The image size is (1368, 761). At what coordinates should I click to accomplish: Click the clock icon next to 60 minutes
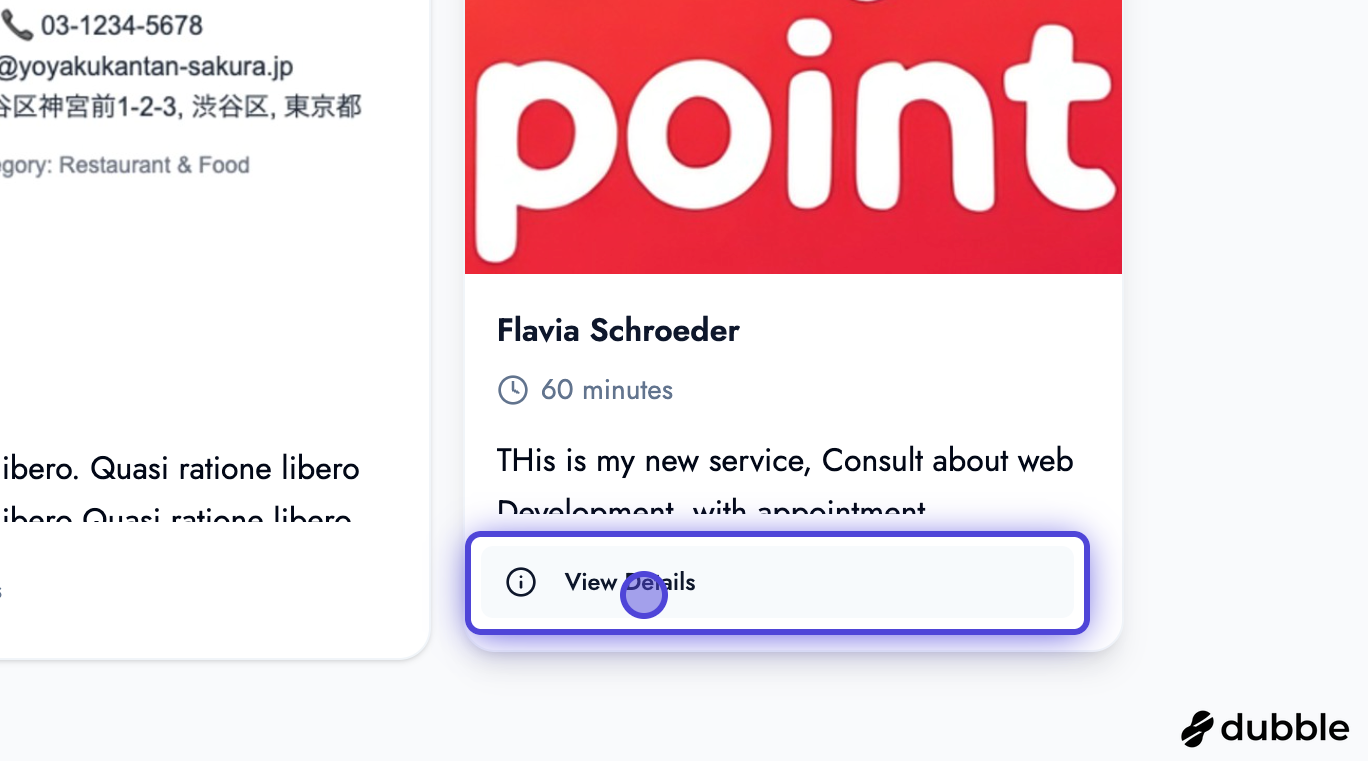(x=513, y=390)
